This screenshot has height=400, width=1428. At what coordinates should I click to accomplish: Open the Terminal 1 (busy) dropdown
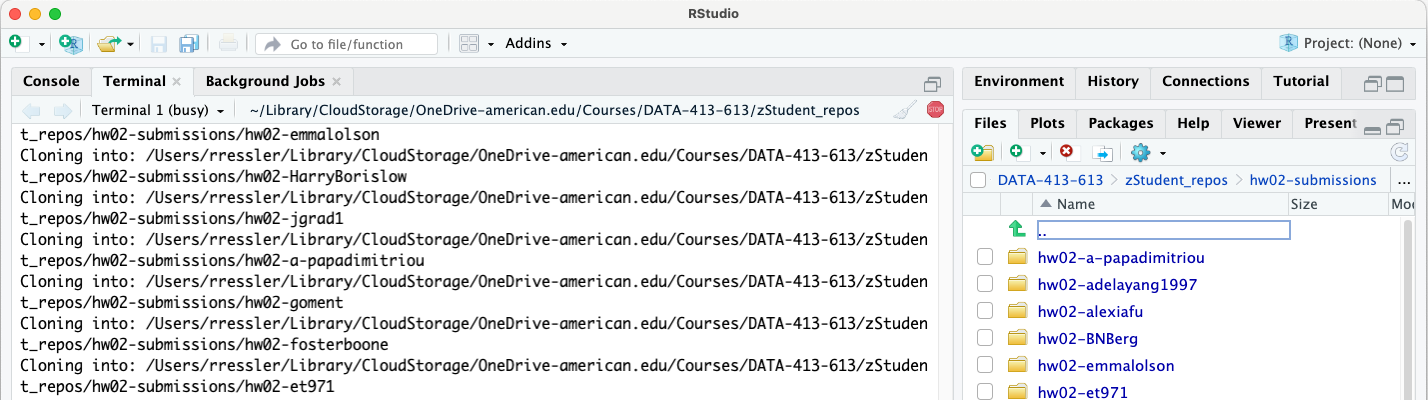click(x=157, y=110)
